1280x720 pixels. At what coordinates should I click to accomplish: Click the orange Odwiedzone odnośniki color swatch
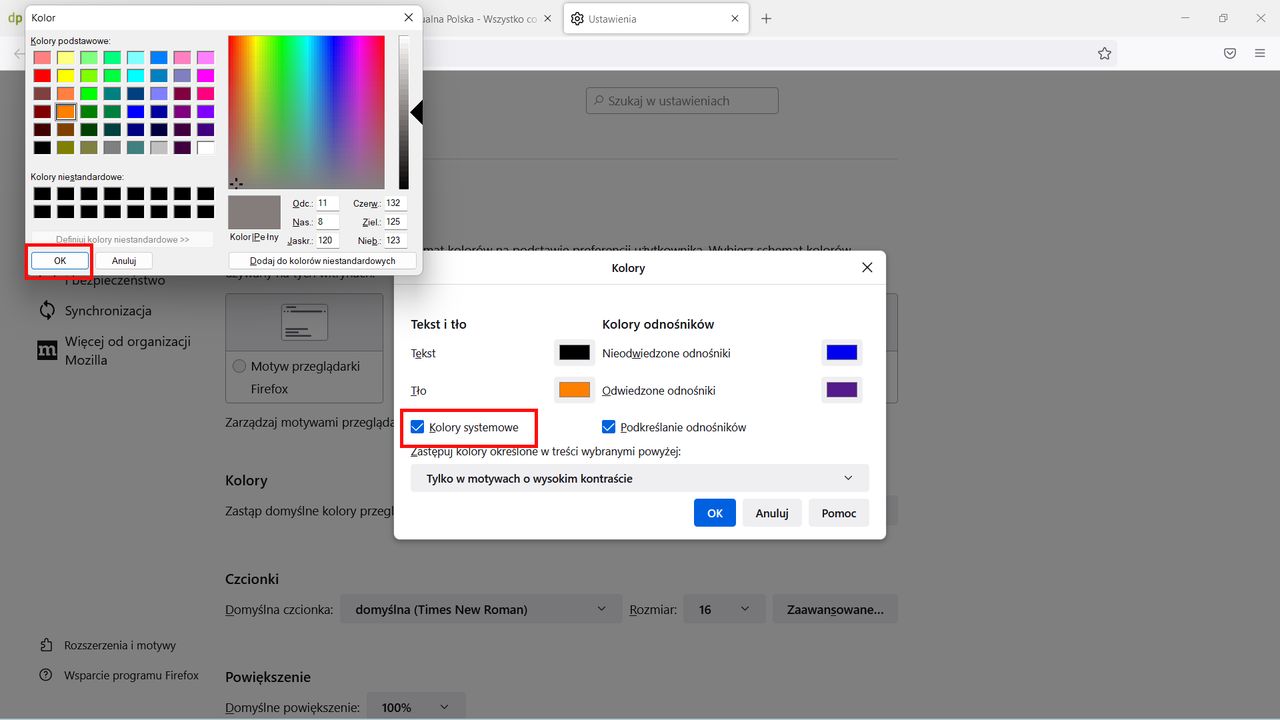pyautogui.click(x=573, y=389)
